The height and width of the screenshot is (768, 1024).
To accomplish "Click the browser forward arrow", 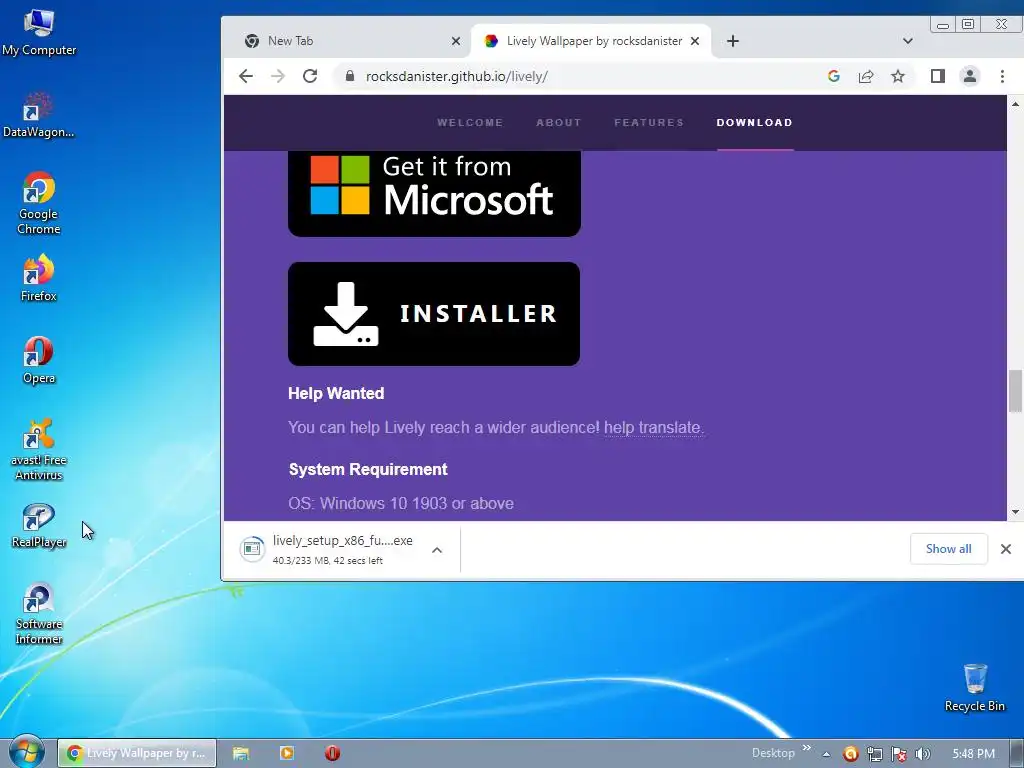I will pos(278,76).
